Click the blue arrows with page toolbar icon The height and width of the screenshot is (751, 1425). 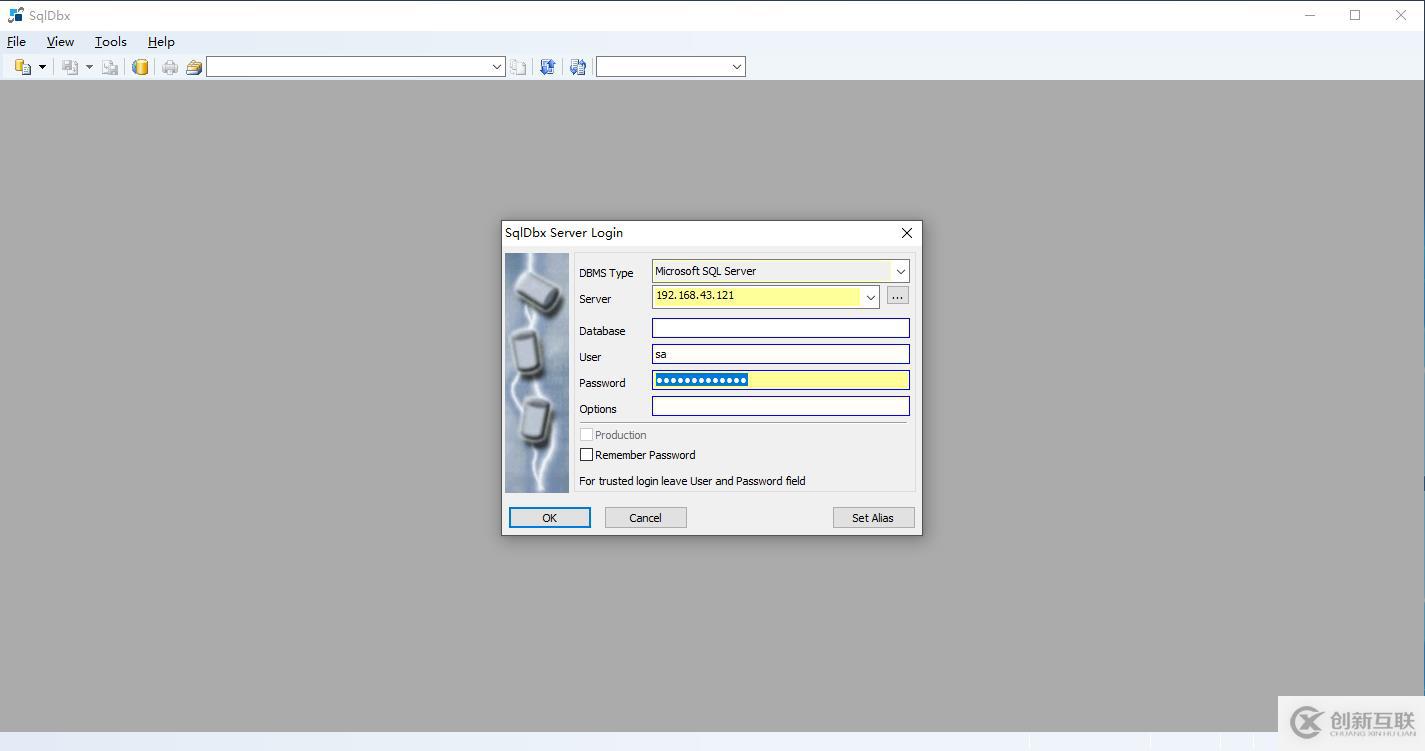point(577,67)
